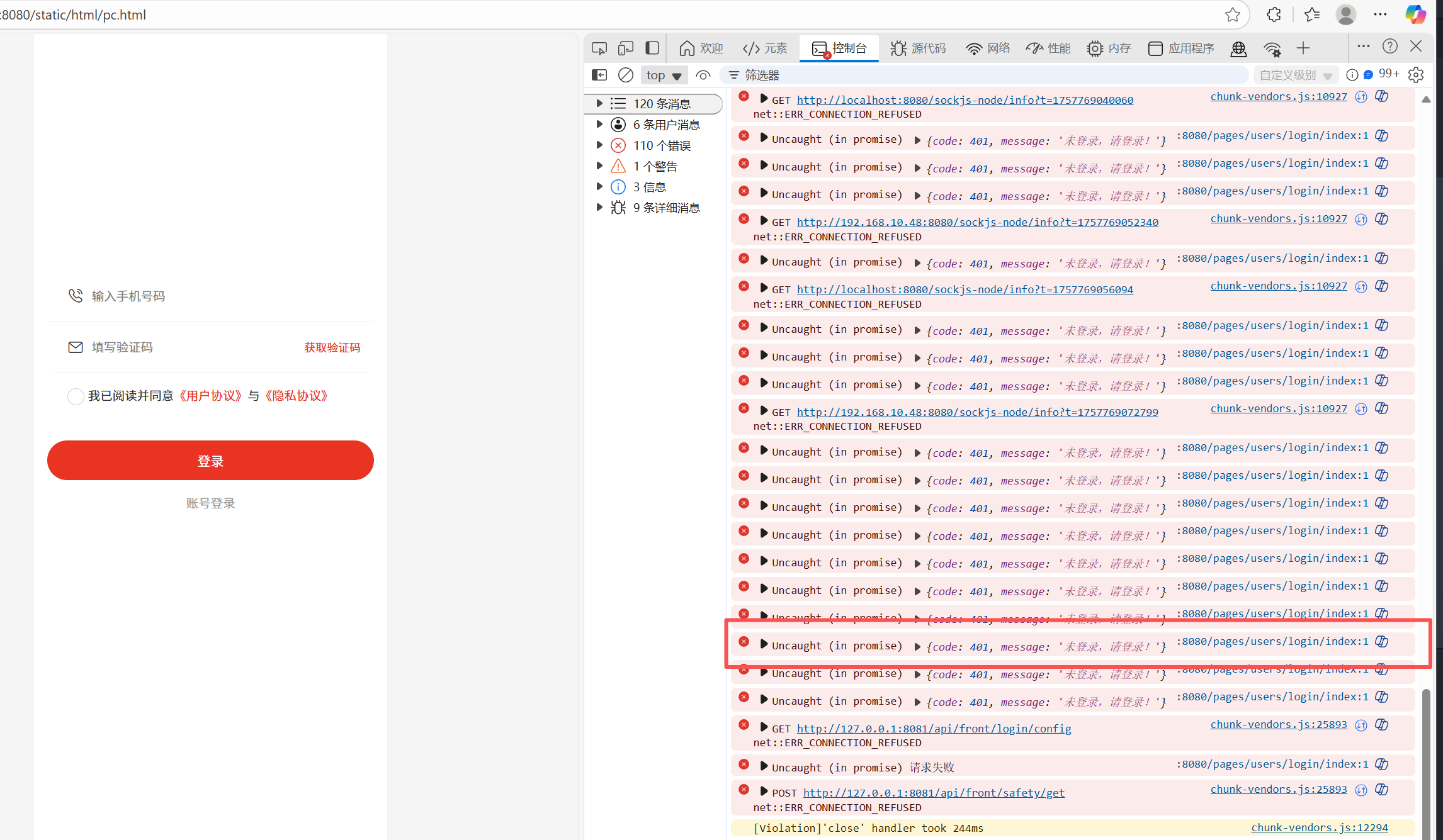Screen dimensions: 1443x840
Task: Click the add tool plus icon
Action: [1303, 48]
